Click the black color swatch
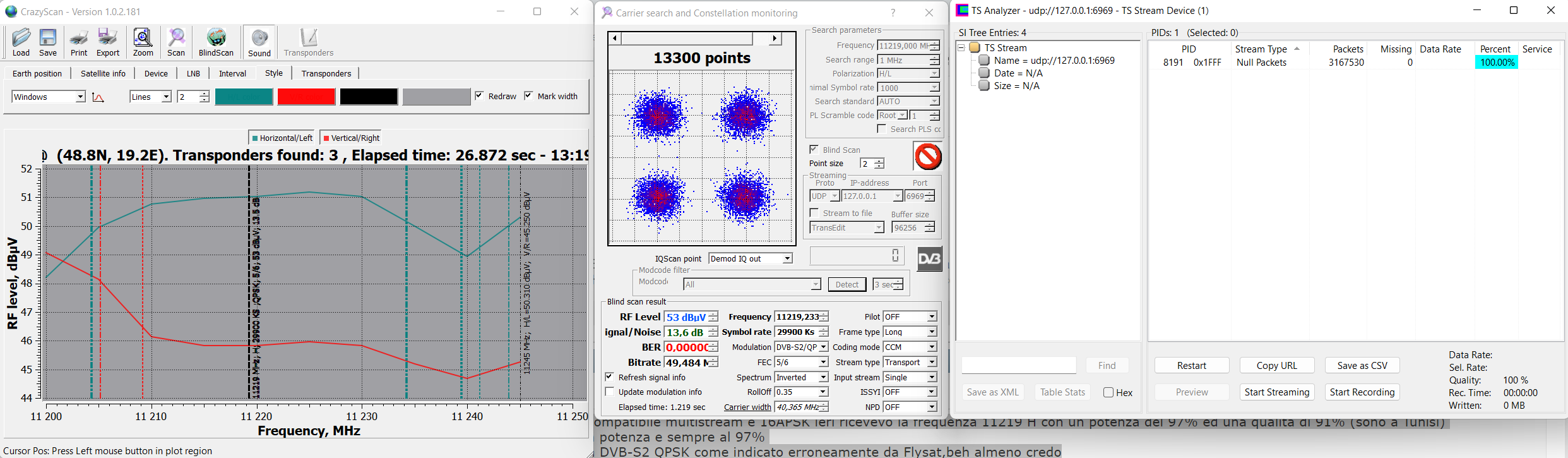This screenshot has height=458, width=1568. (x=369, y=97)
